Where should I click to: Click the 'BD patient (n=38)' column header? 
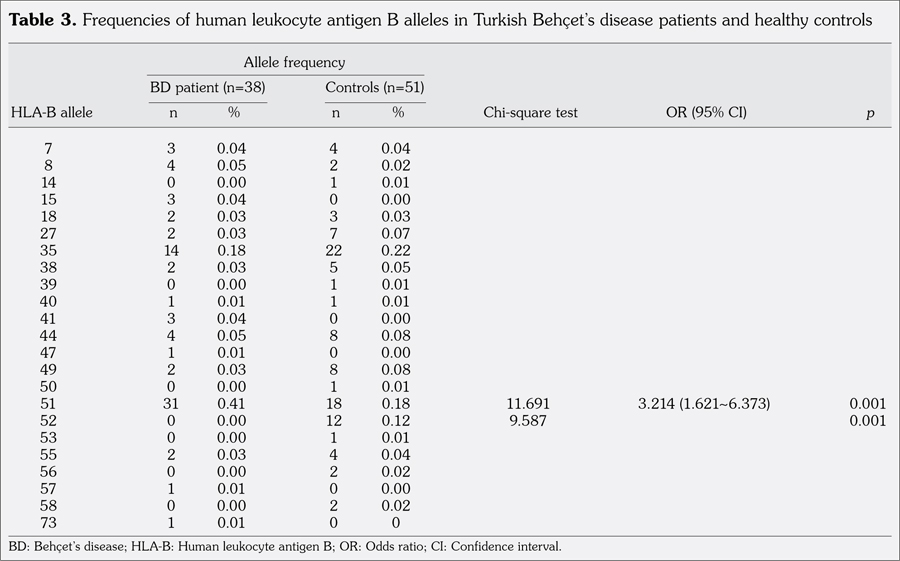tap(207, 88)
